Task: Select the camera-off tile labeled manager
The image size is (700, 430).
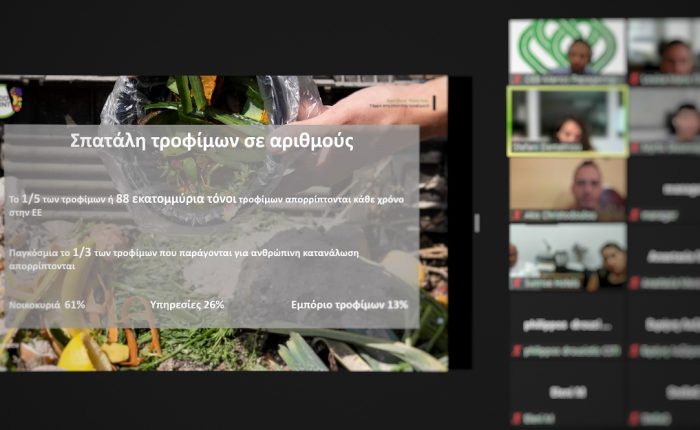Action: tap(664, 190)
